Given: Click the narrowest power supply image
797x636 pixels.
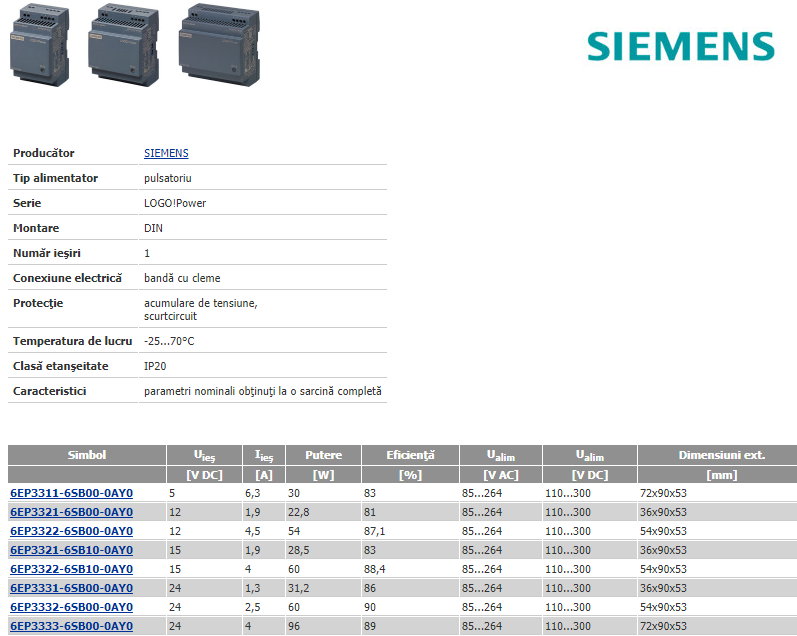Looking at the screenshot, I should point(40,45).
